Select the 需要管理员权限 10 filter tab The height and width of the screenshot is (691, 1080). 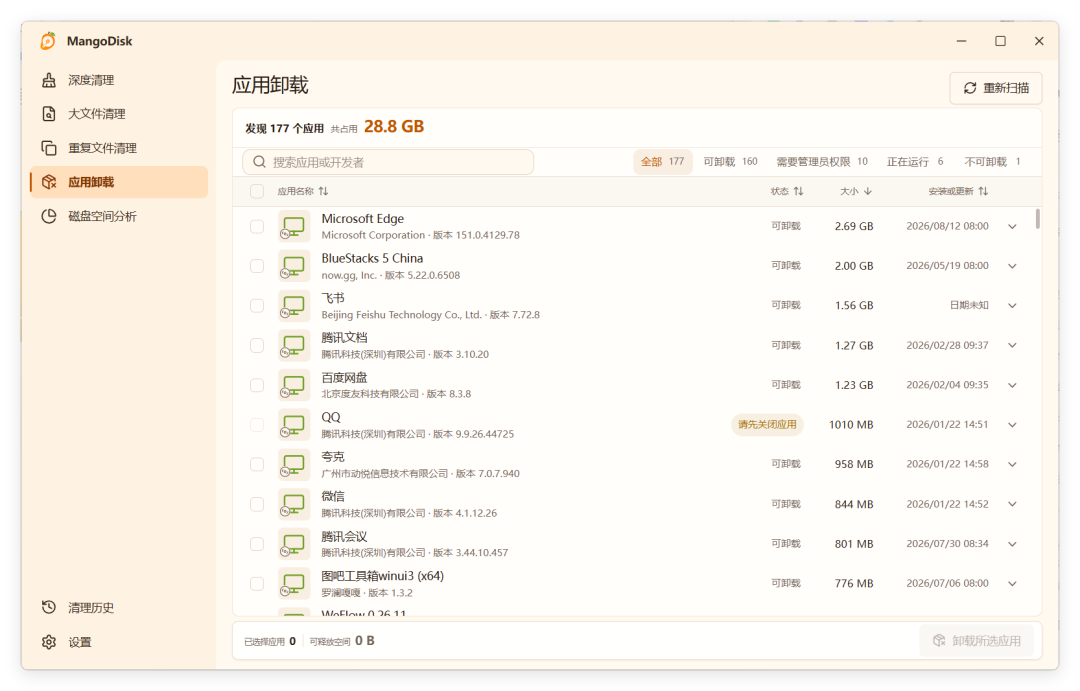[822, 162]
